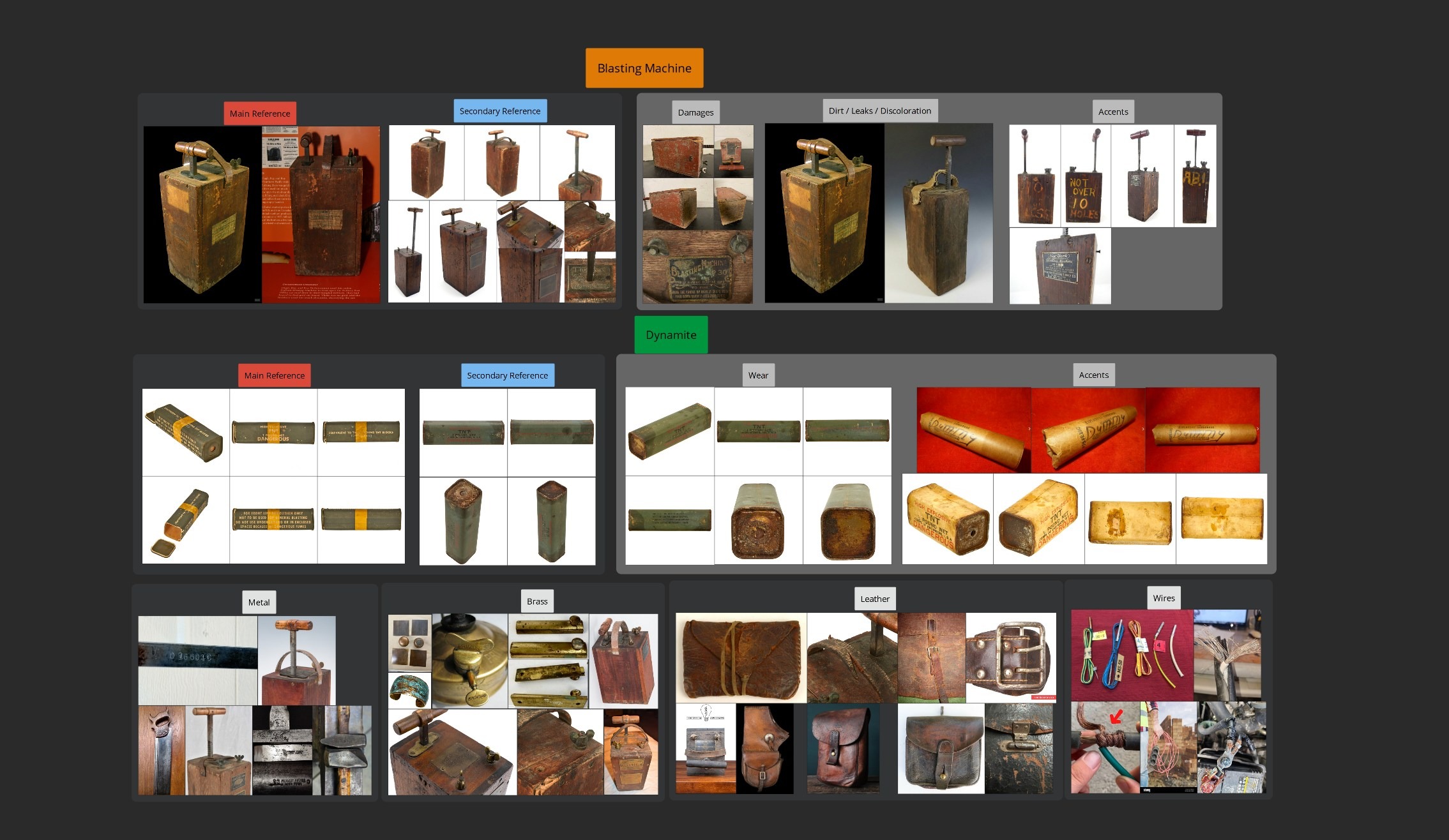Select angled TNT block in Wear group
1449x840 pixels.
(x=670, y=431)
